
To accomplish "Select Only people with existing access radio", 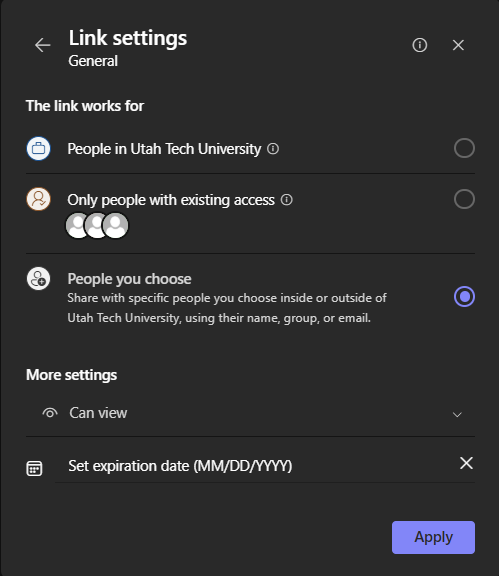I will click(464, 199).
